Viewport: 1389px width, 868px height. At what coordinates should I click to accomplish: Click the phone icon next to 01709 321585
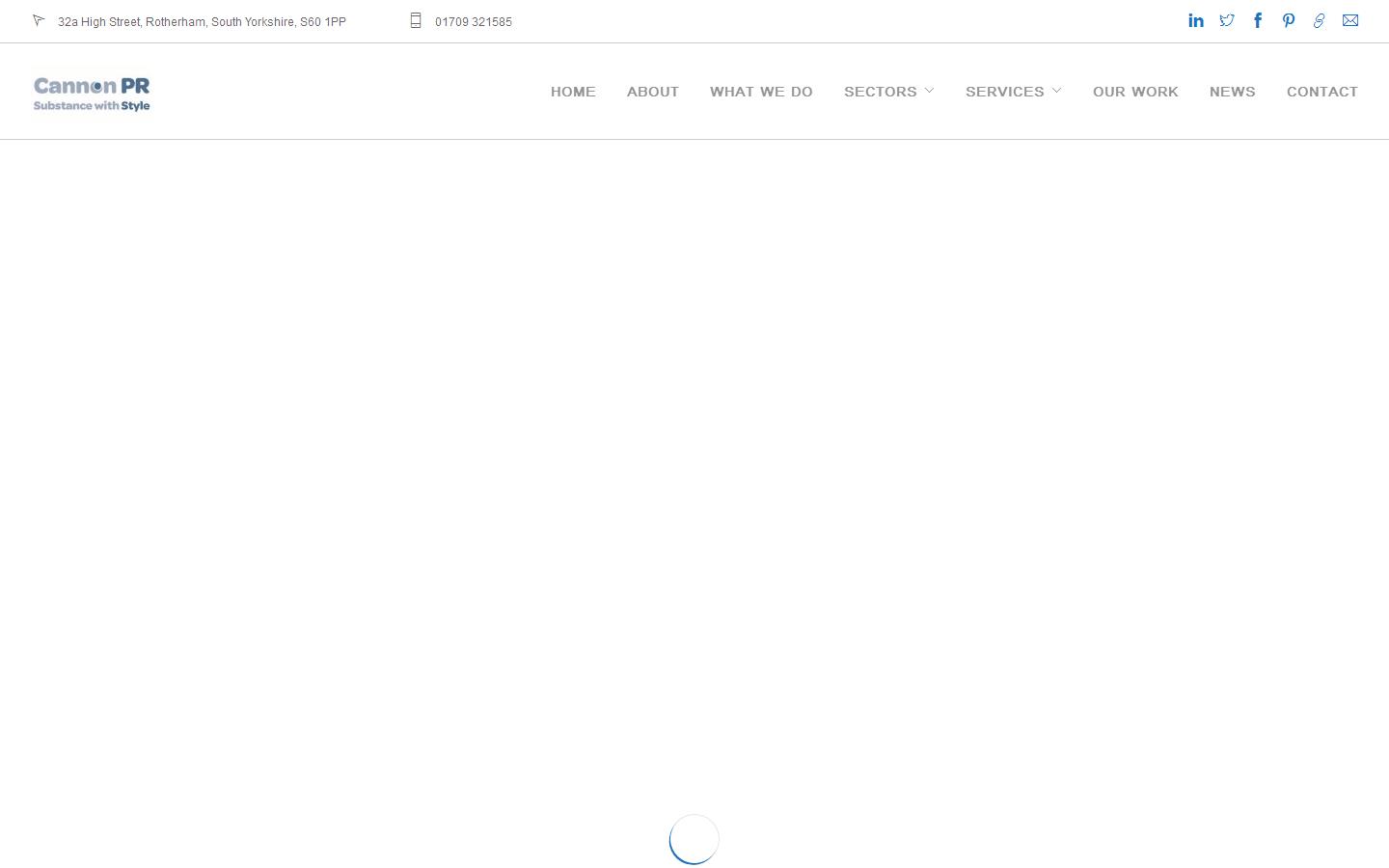click(x=416, y=19)
